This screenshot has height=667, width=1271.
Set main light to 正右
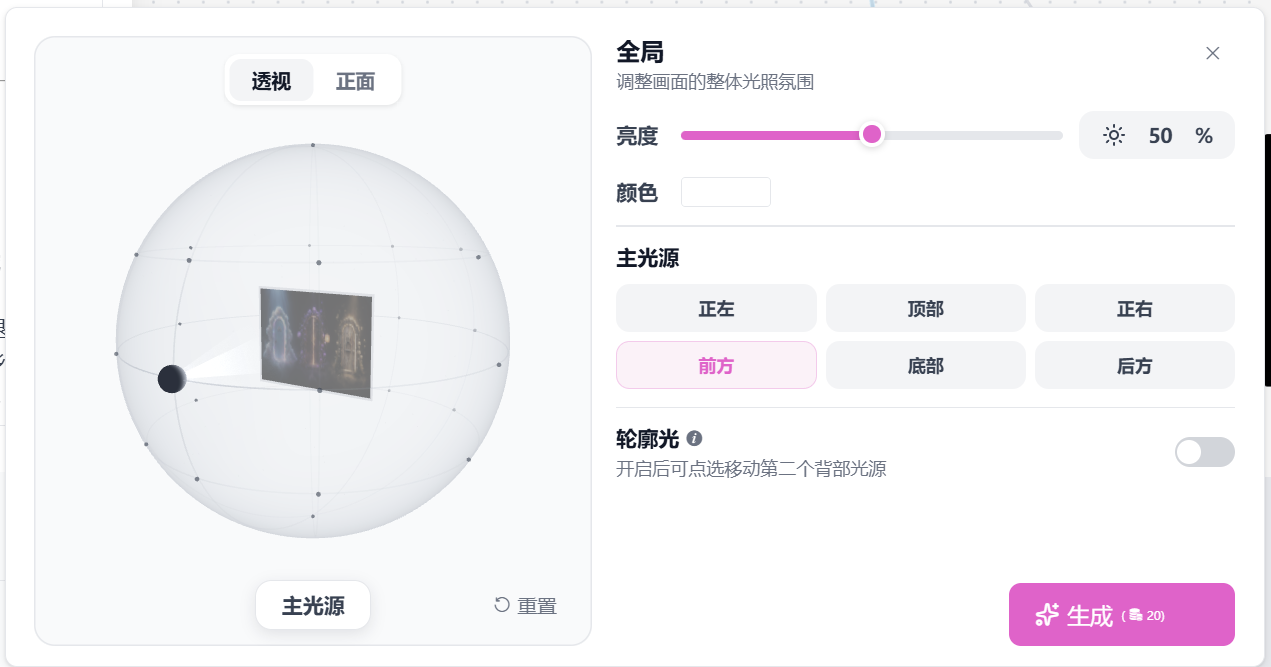click(x=1135, y=308)
